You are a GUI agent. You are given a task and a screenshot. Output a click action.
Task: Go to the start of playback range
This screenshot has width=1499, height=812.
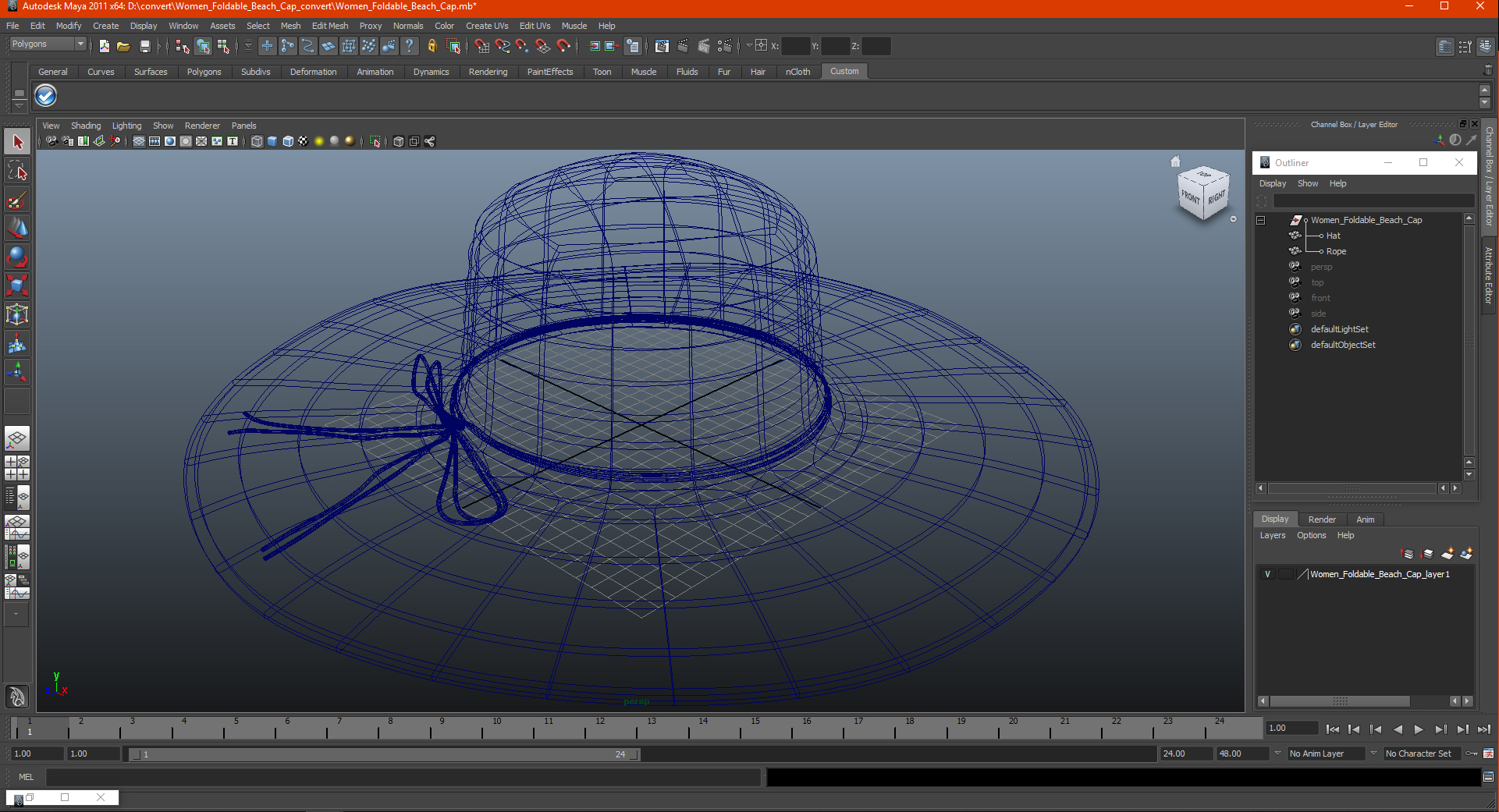point(1332,729)
